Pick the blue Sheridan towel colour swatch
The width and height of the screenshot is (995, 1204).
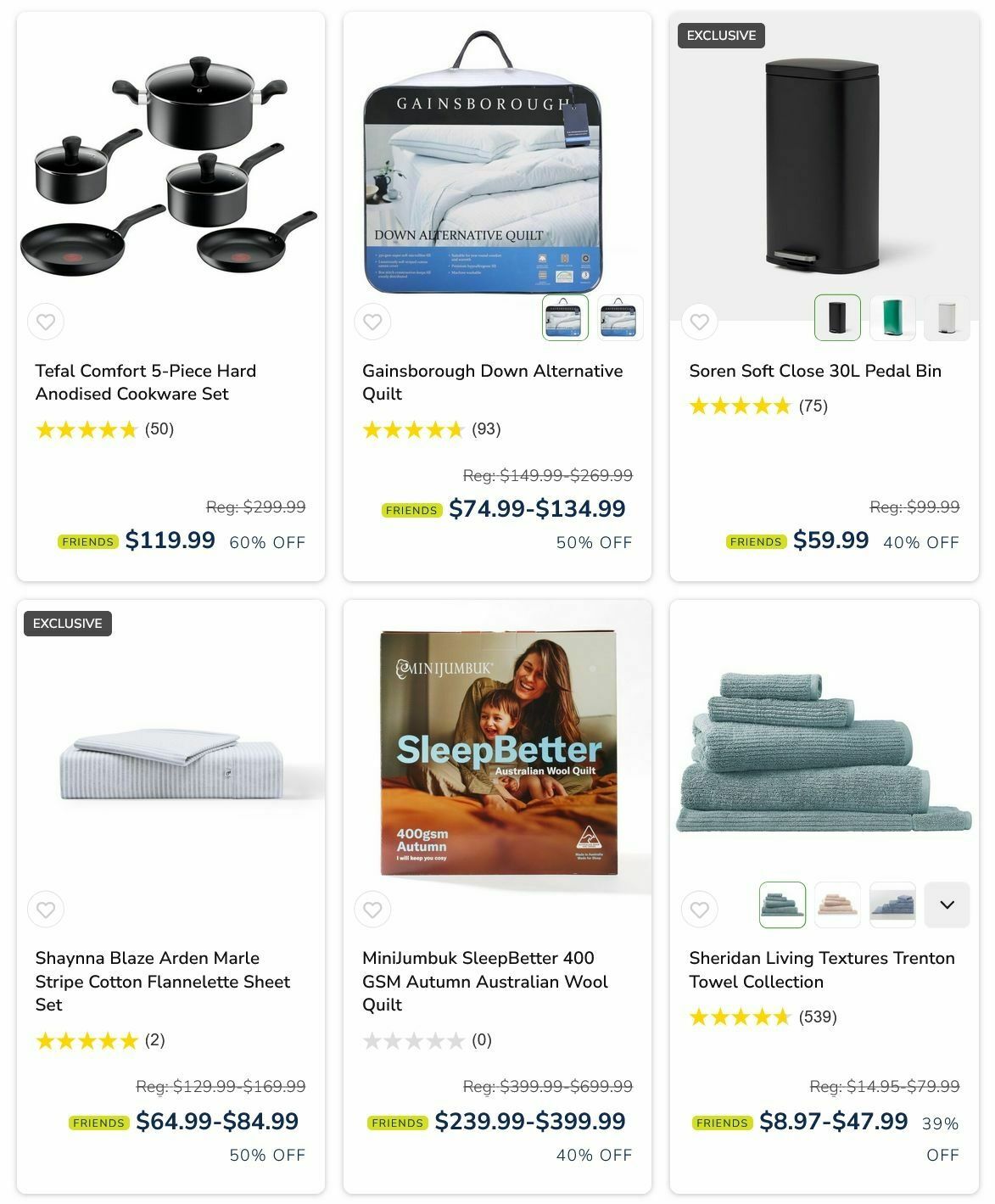(892, 904)
